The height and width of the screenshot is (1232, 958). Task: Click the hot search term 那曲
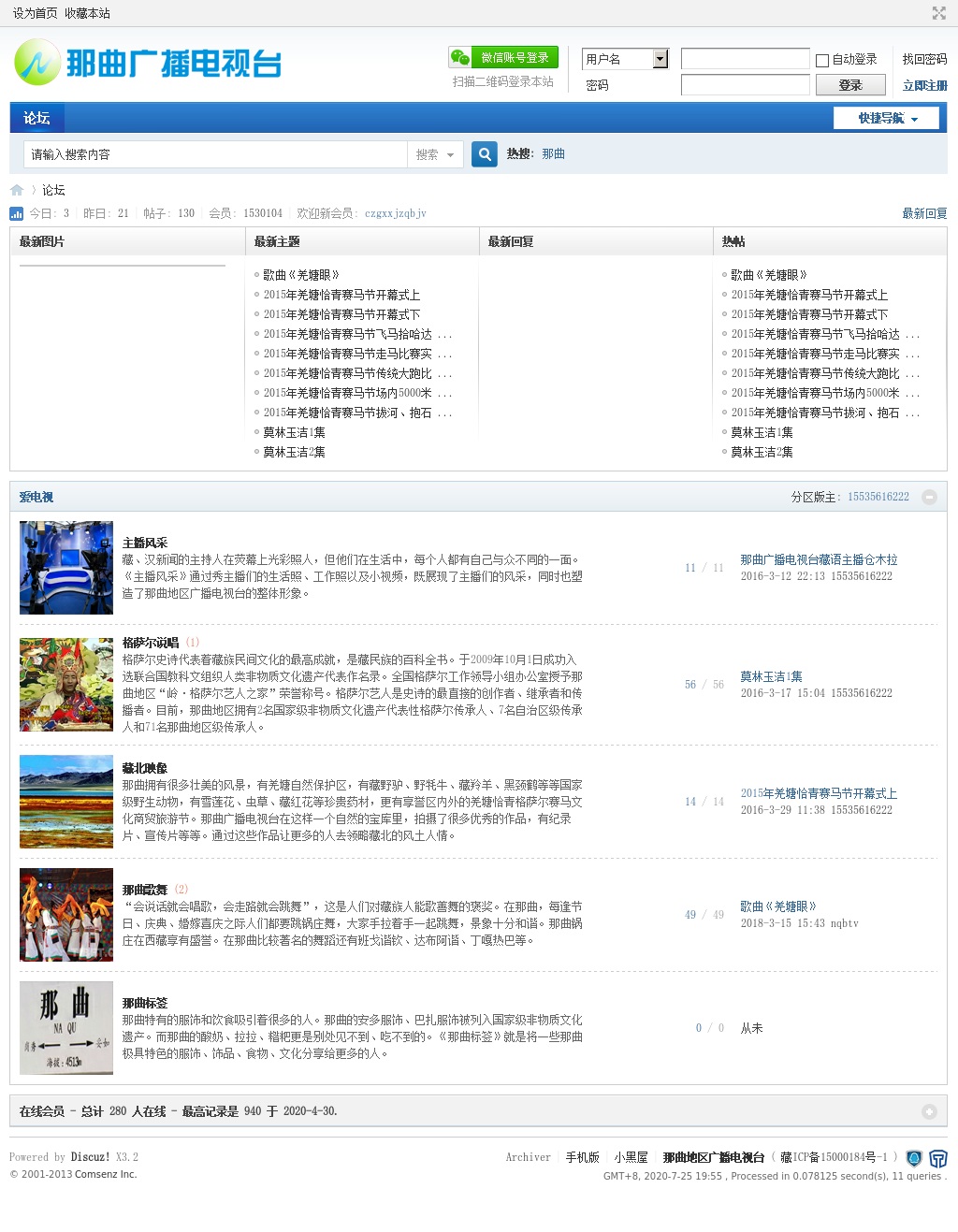[x=553, y=153]
